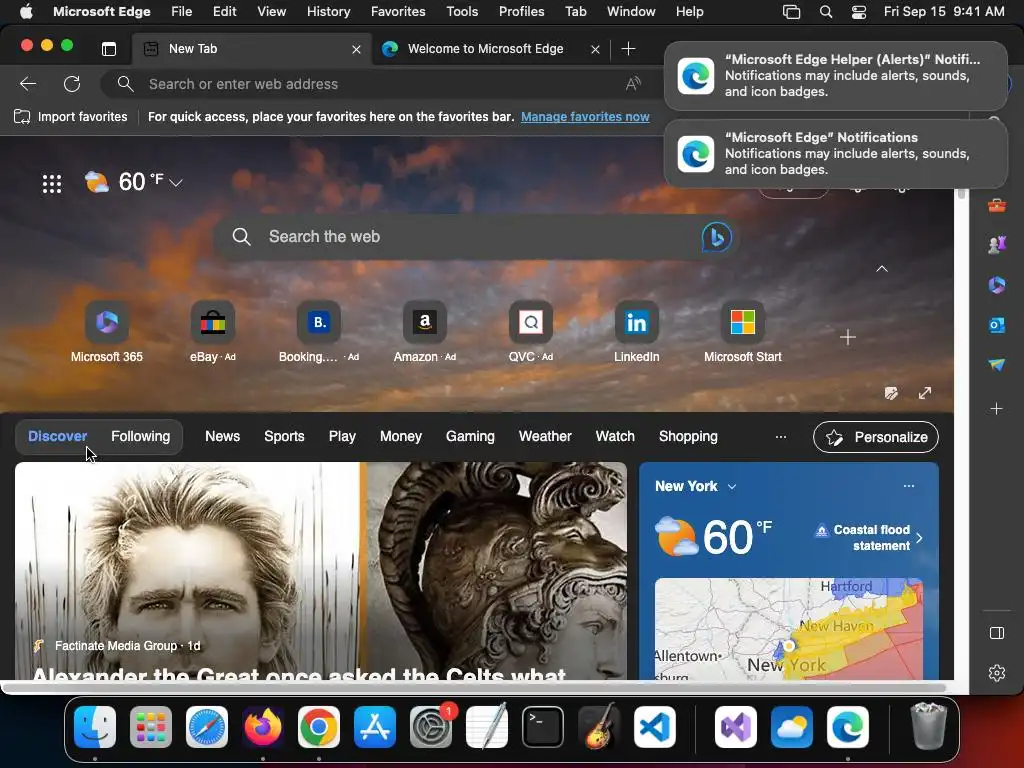1024x768 pixels.
Task: Close the New Tab tab
Action: point(356,50)
